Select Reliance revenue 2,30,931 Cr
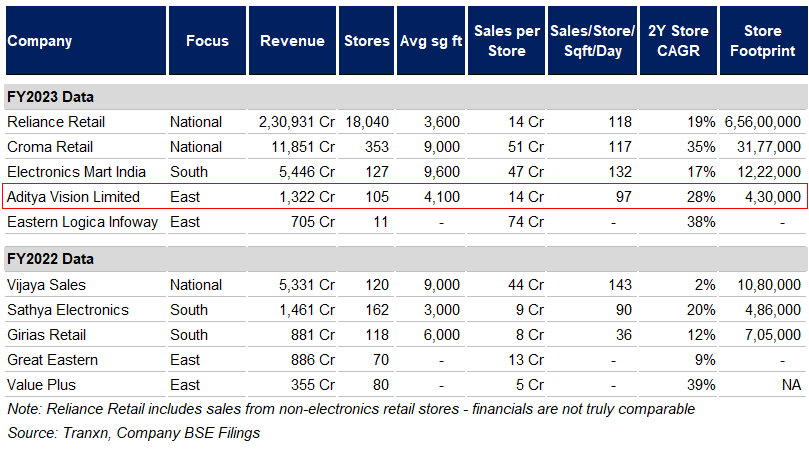809x449 pixels. pyautogui.click(x=297, y=122)
